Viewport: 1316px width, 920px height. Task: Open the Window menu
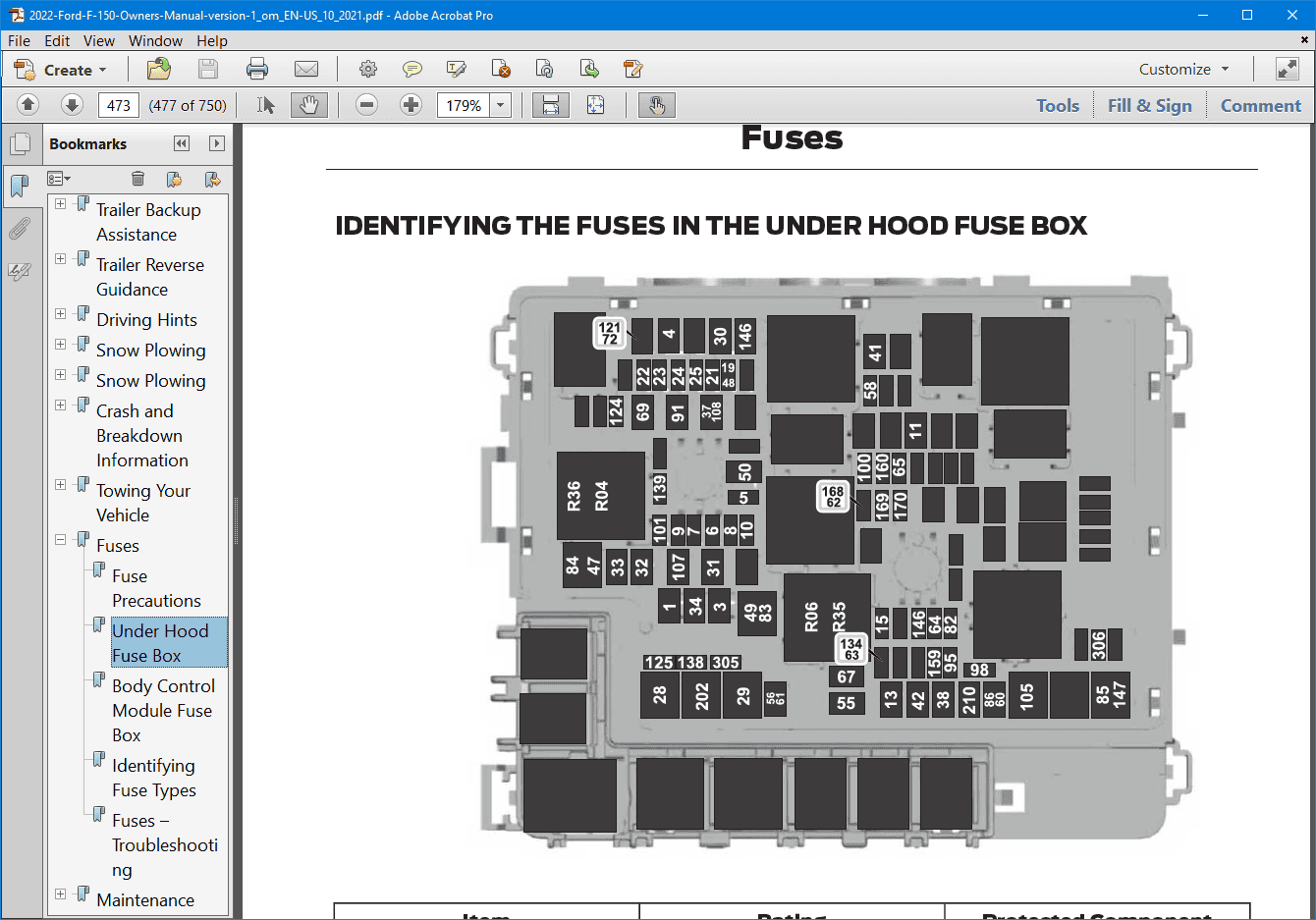coord(155,40)
